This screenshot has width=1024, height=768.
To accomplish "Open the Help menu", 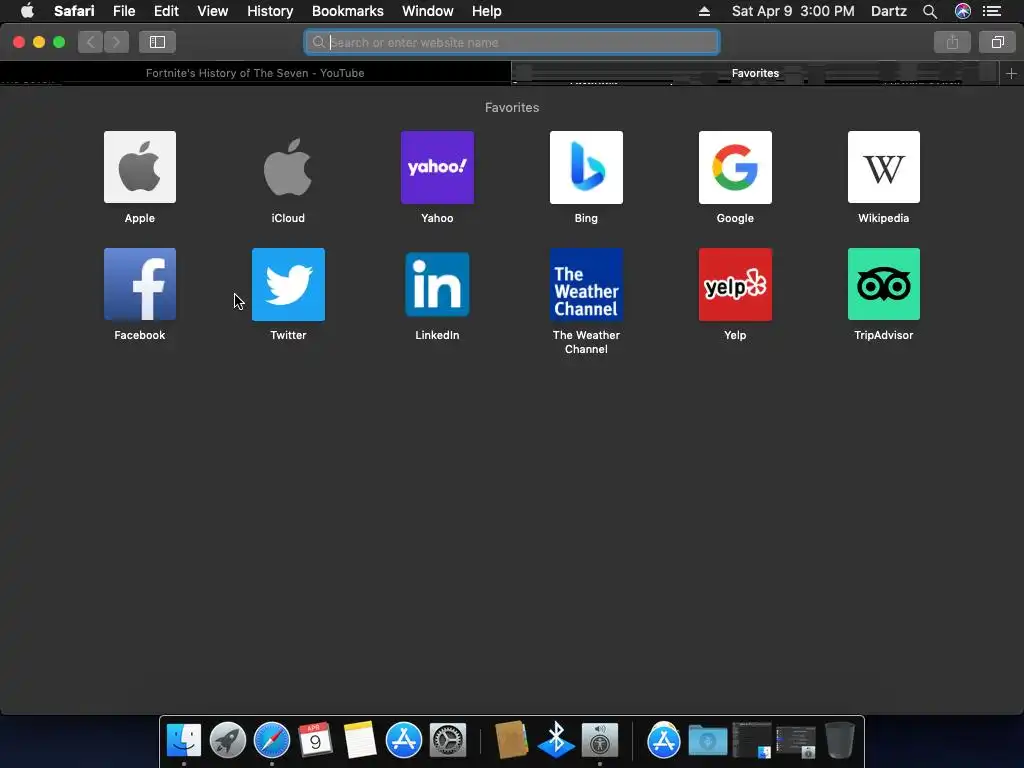I will click(x=487, y=11).
